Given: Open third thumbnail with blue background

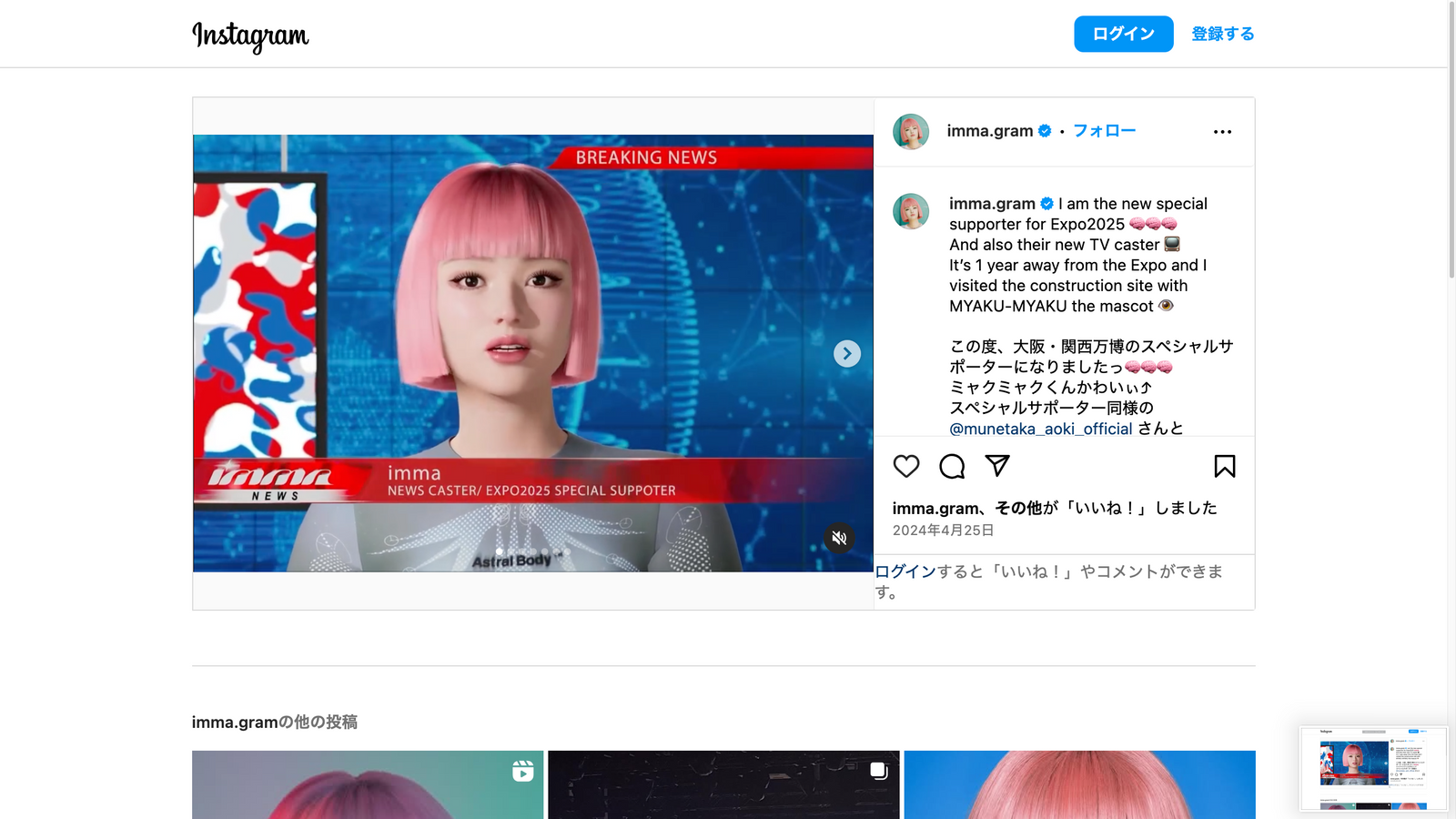Looking at the screenshot, I should tap(1079, 784).
